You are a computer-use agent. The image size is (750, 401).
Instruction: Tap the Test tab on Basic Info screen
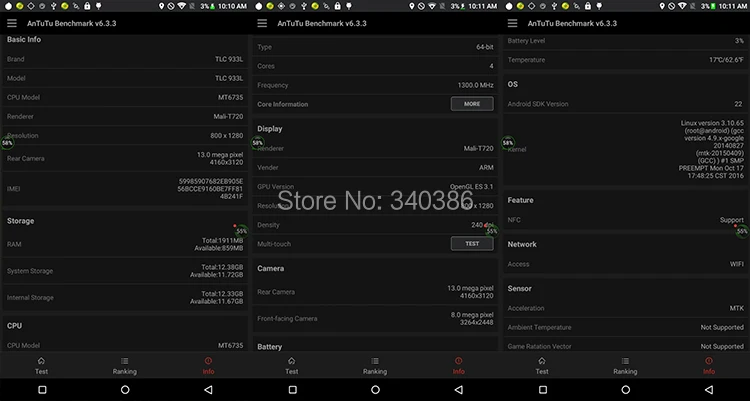click(41, 366)
